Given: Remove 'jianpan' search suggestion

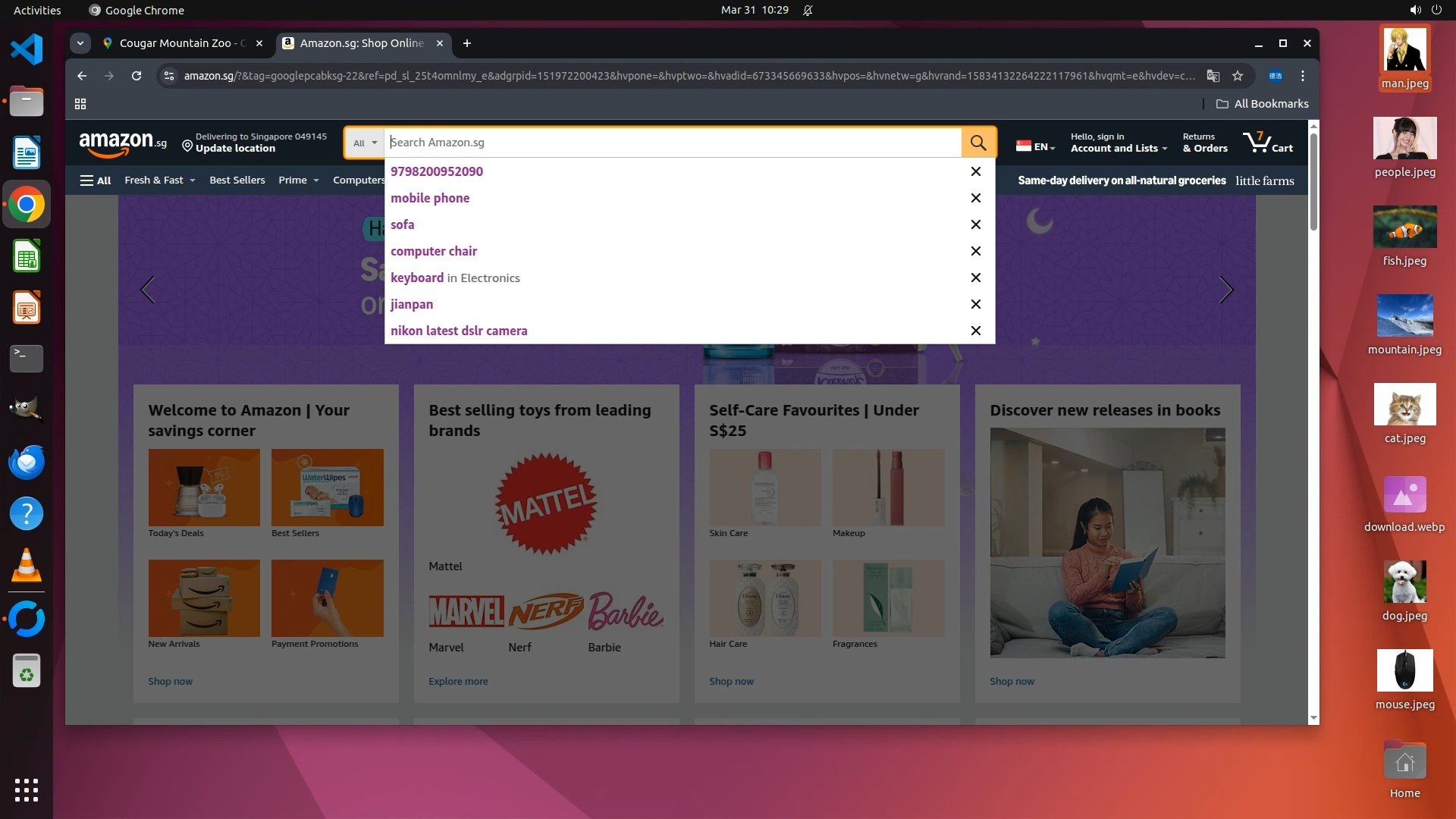Looking at the screenshot, I should (976, 304).
